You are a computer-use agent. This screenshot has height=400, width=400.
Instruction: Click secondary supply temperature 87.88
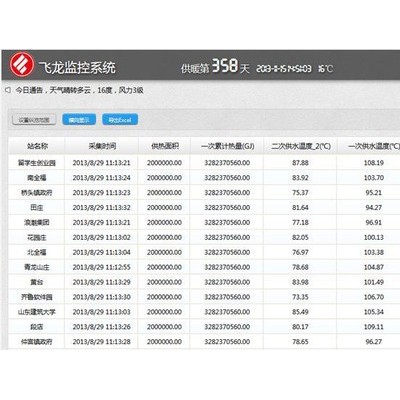(300, 163)
